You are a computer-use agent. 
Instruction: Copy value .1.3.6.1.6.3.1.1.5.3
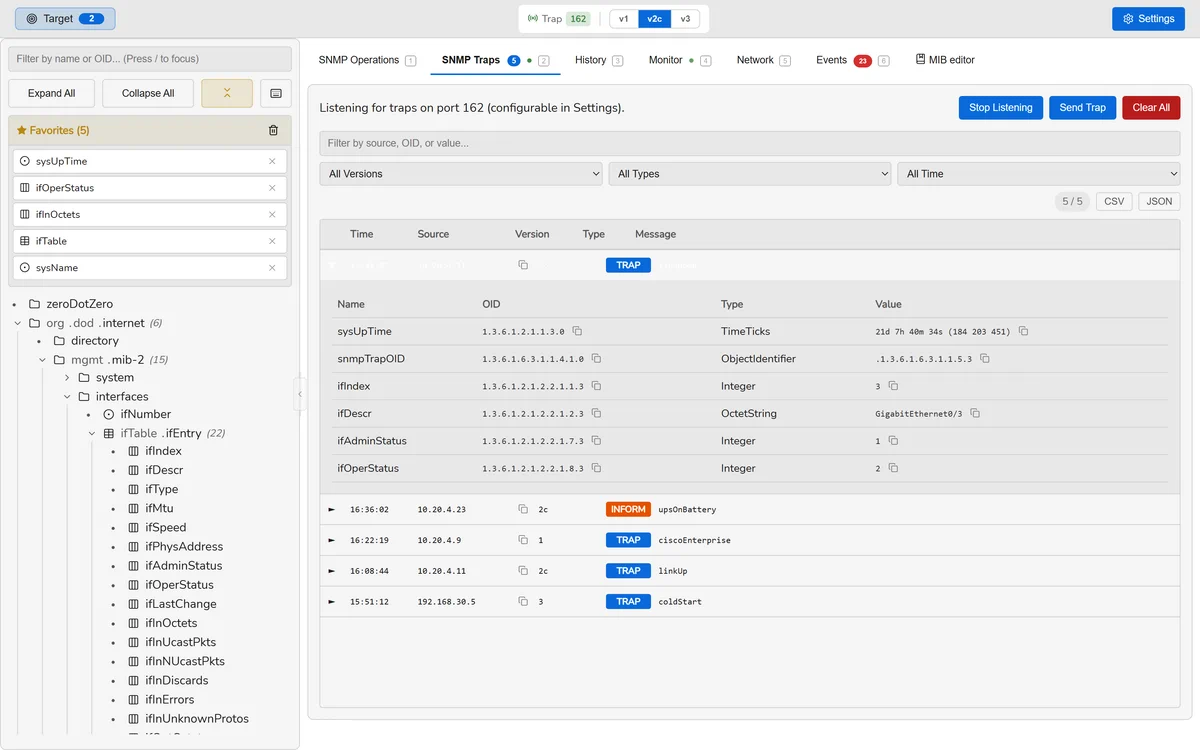[x=984, y=358]
